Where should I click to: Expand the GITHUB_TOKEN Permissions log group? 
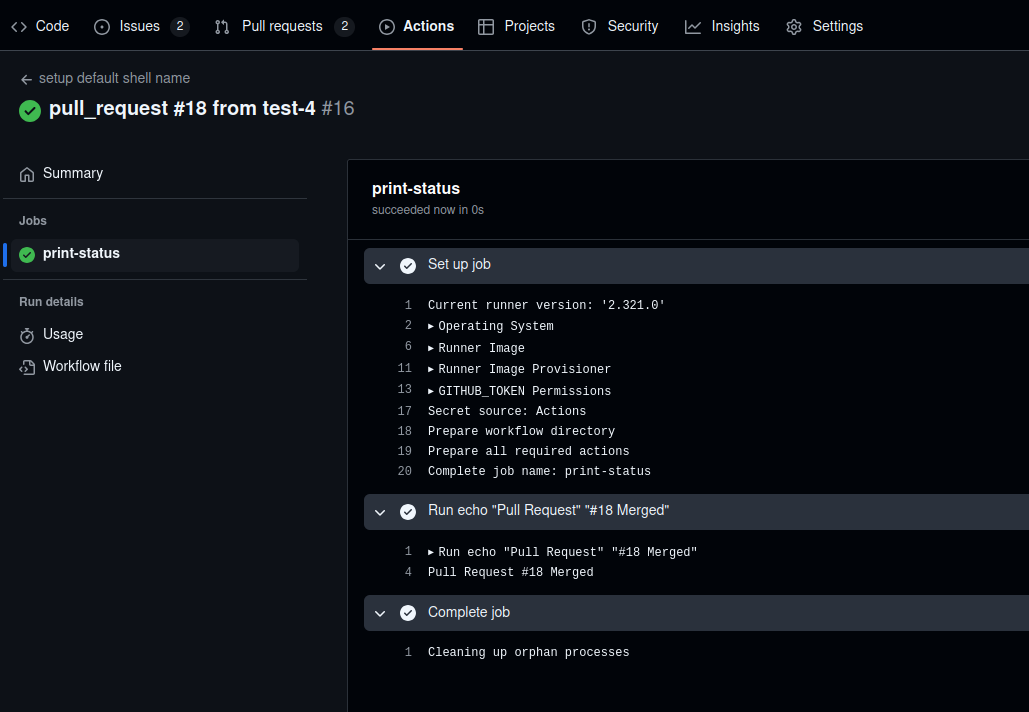(431, 391)
